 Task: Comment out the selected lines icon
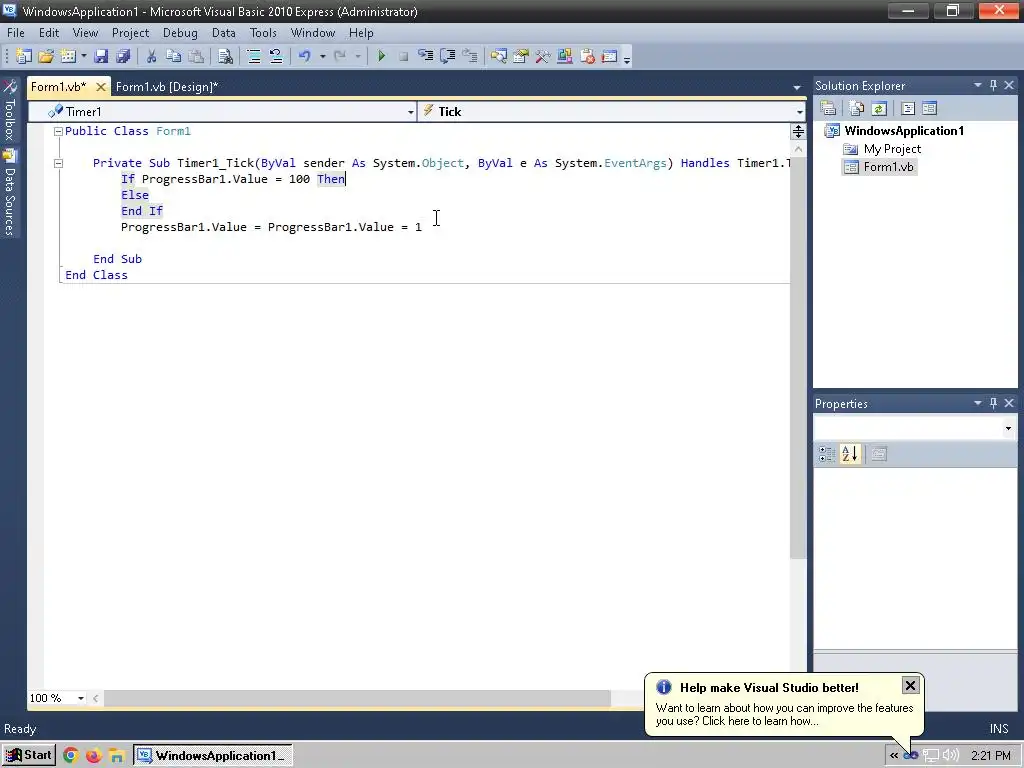tap(253, 57)
